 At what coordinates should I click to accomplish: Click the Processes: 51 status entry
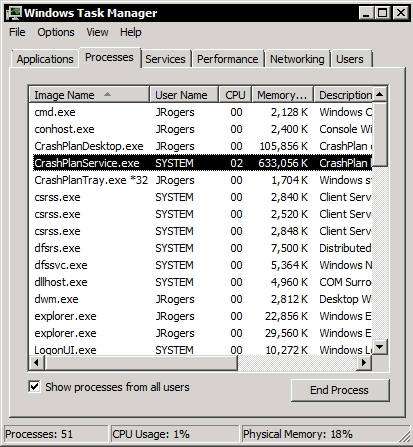click(x=56, y=434)
